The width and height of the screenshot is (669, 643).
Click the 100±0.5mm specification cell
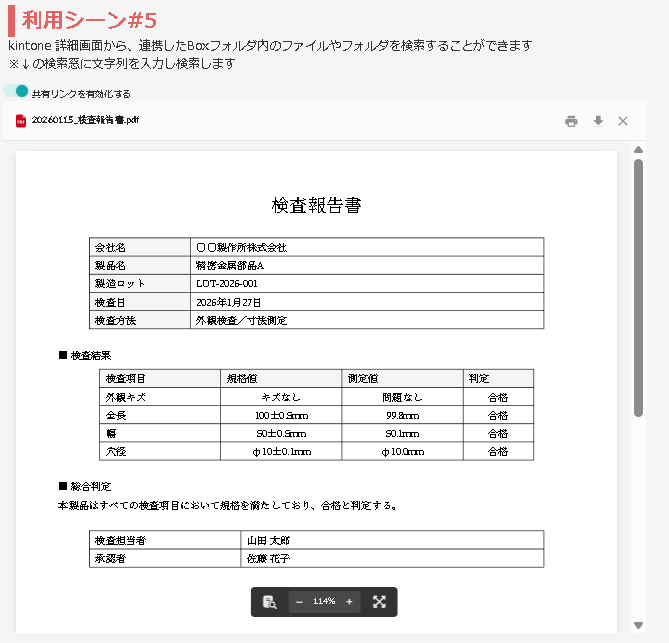pos(281,415)
